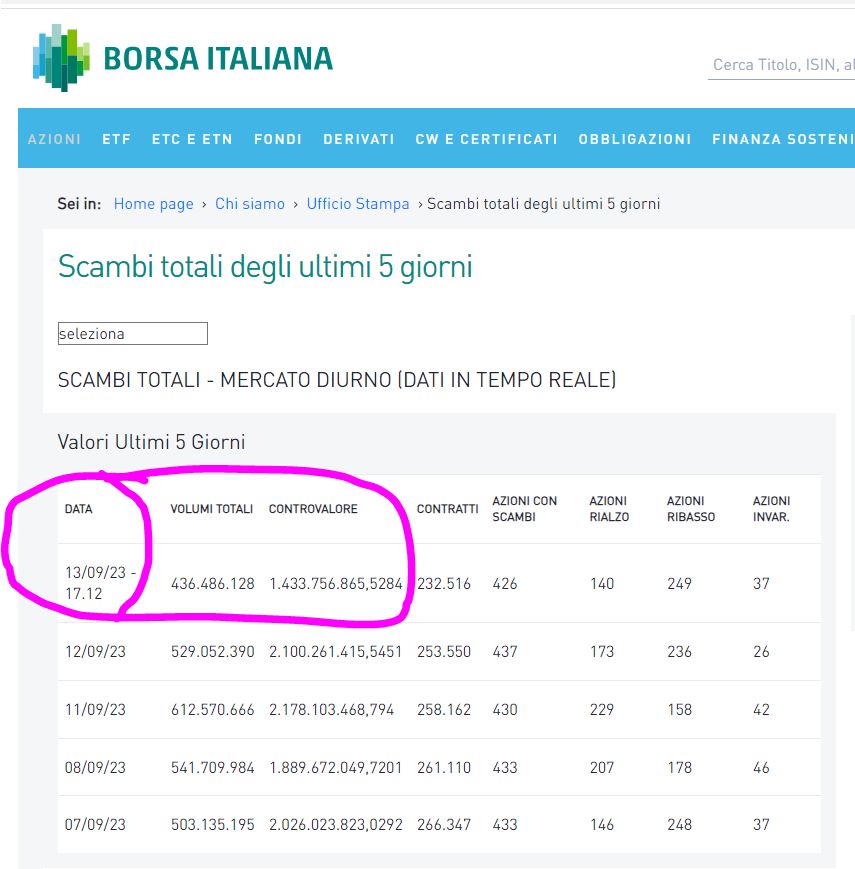Open the AZIONI menu
This screenshot has width=855, height=869.
[54, 139]
